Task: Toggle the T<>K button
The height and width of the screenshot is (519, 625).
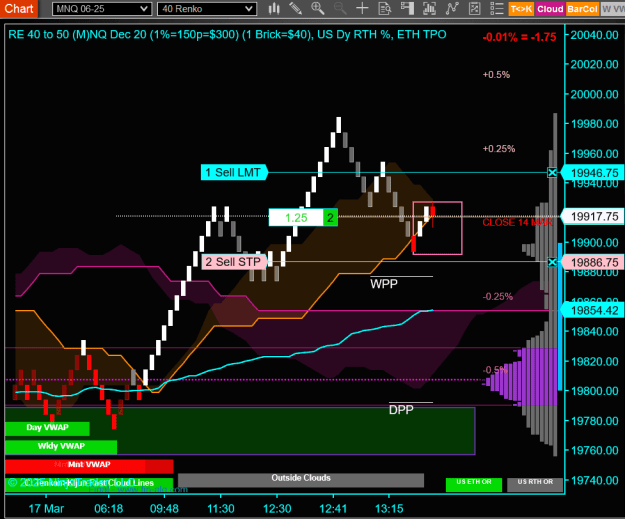Action: [x=521, y=9]
